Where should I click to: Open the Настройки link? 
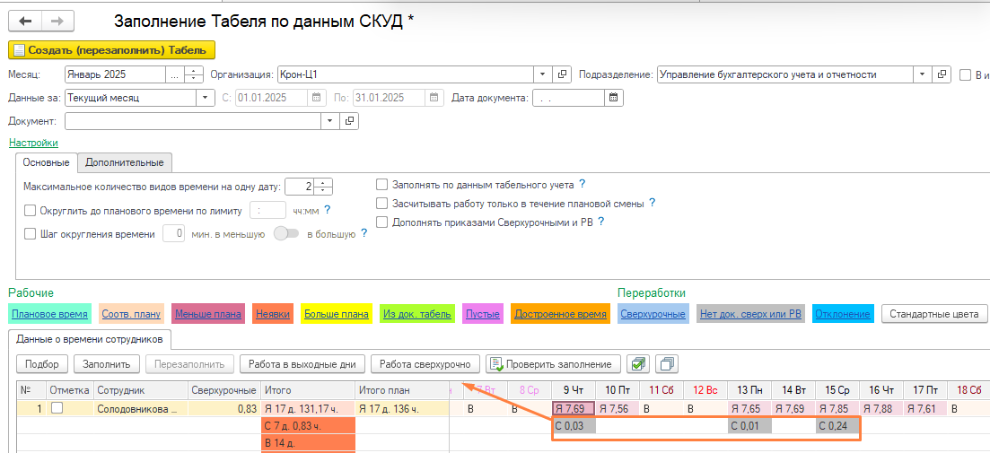(x=27, y=143)
